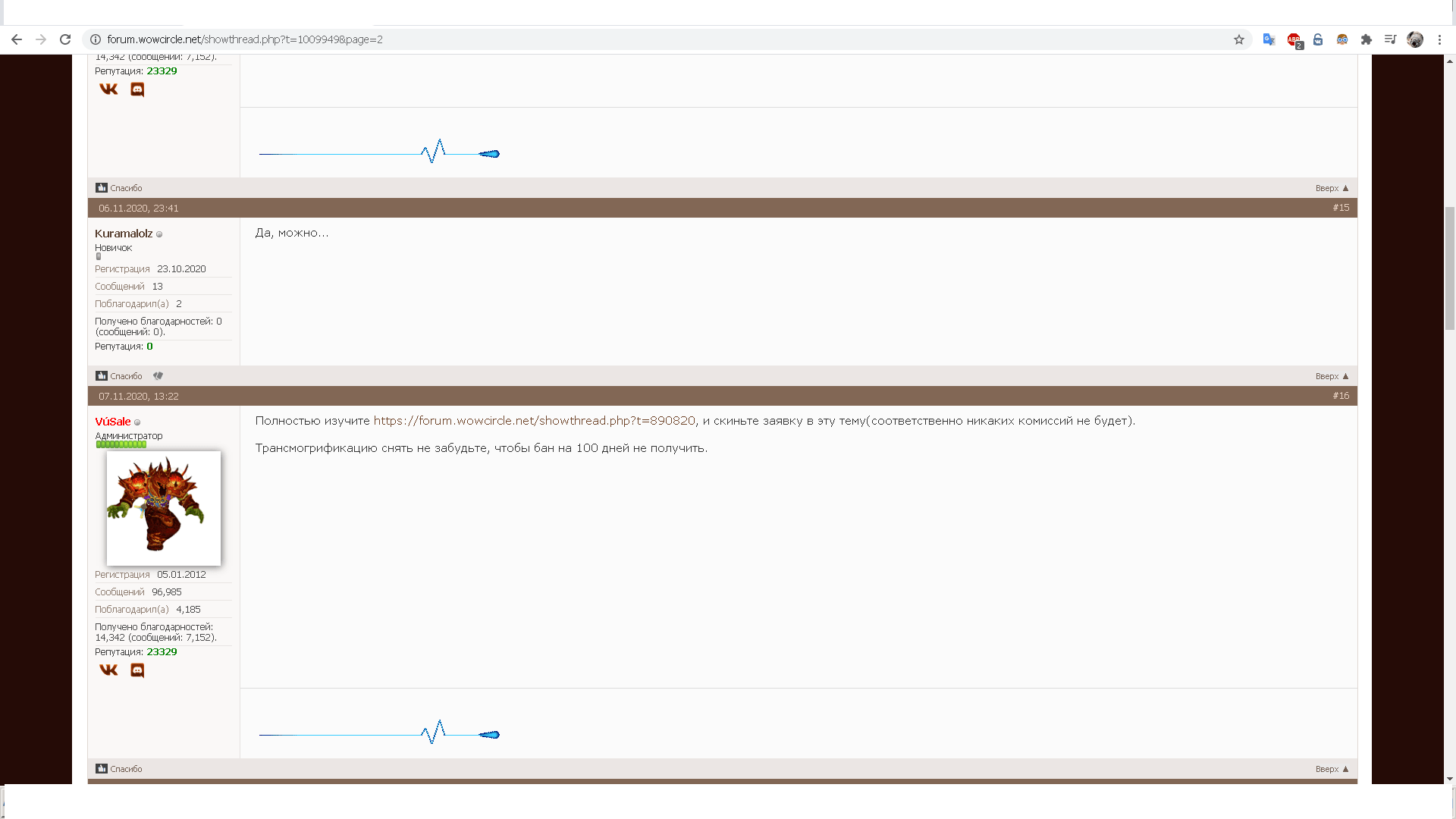Click the Google Translate extension icon
The width and height of the screenshot is (1456, 819).
coord(1269,39)
